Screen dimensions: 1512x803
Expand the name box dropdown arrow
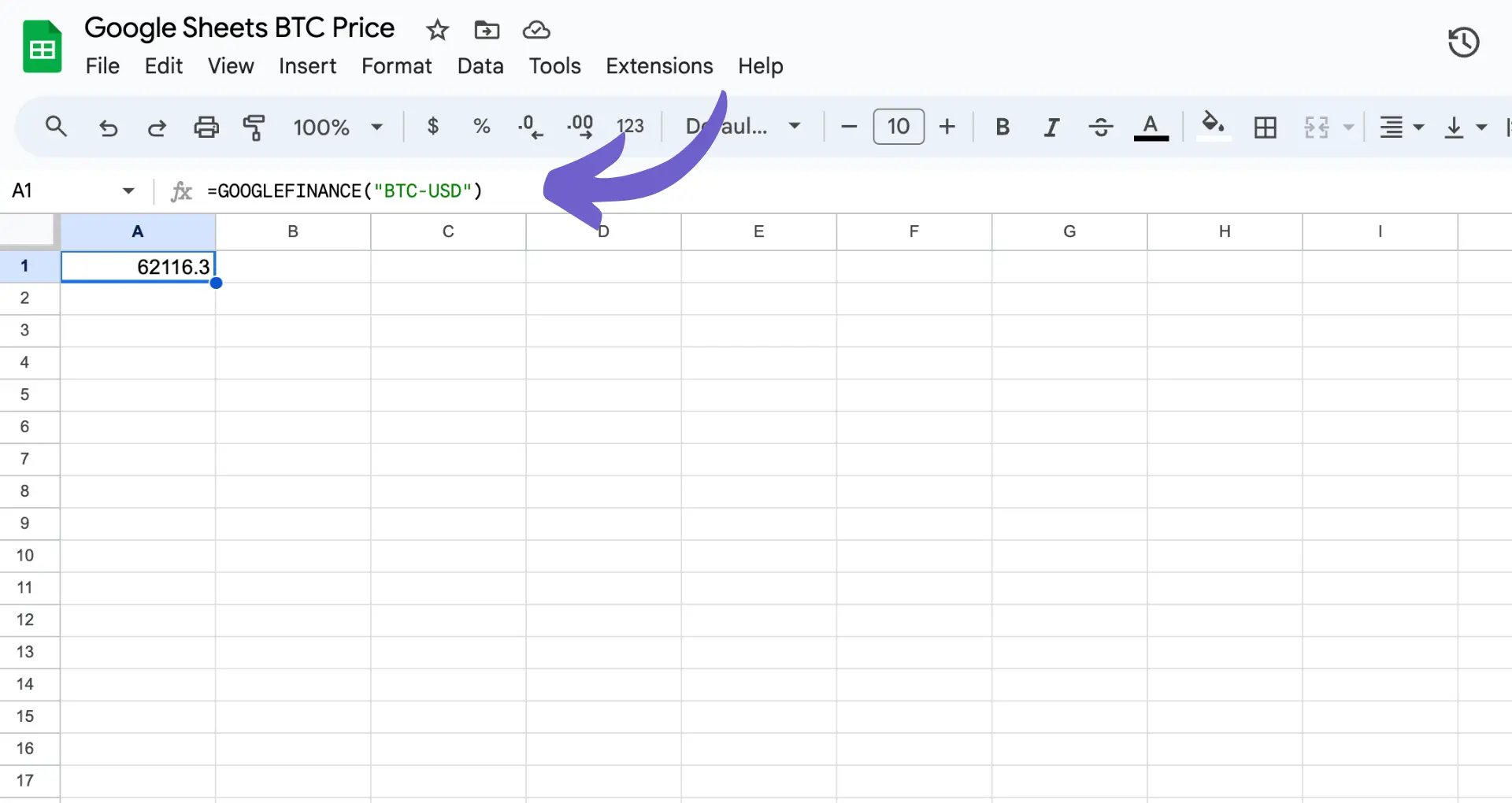point(128,191)
